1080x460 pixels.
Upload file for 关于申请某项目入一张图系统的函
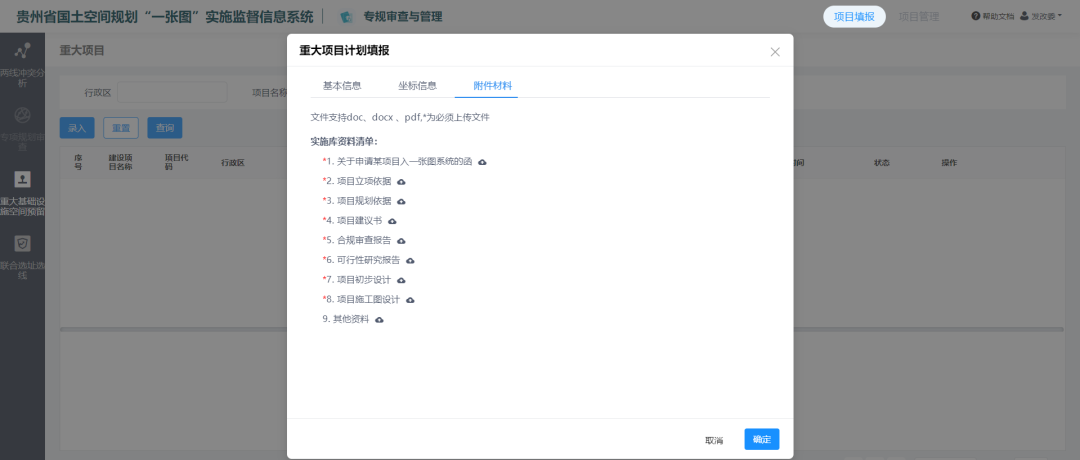click(482, 162)
